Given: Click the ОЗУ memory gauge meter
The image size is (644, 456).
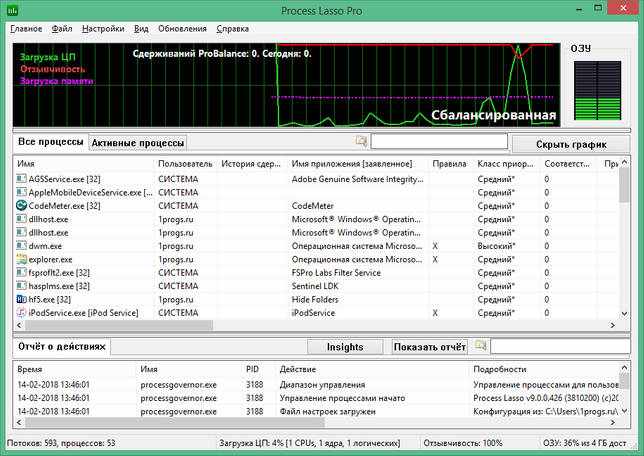Looking at the screenshot, I should 598,90.
